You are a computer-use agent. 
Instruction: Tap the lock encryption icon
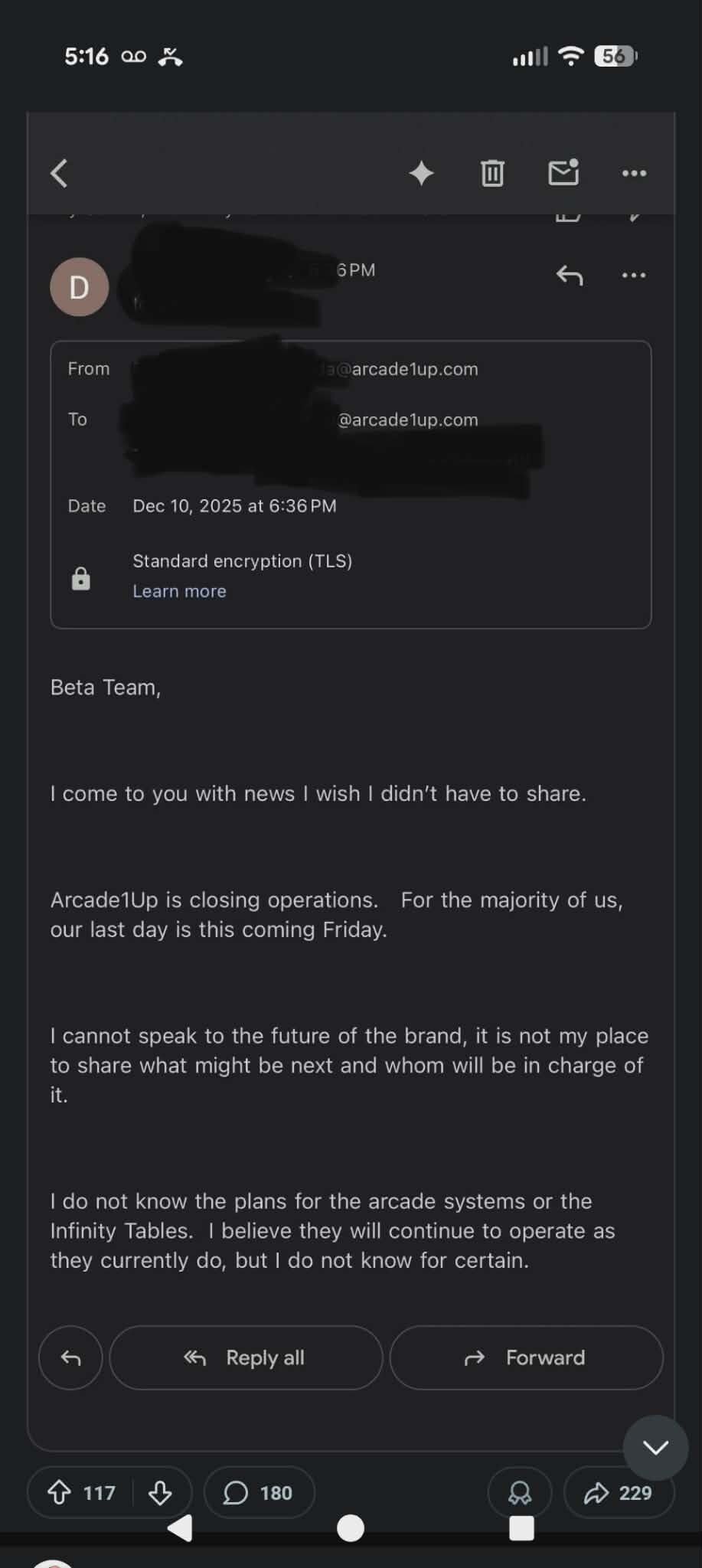[x=81, y=579]
